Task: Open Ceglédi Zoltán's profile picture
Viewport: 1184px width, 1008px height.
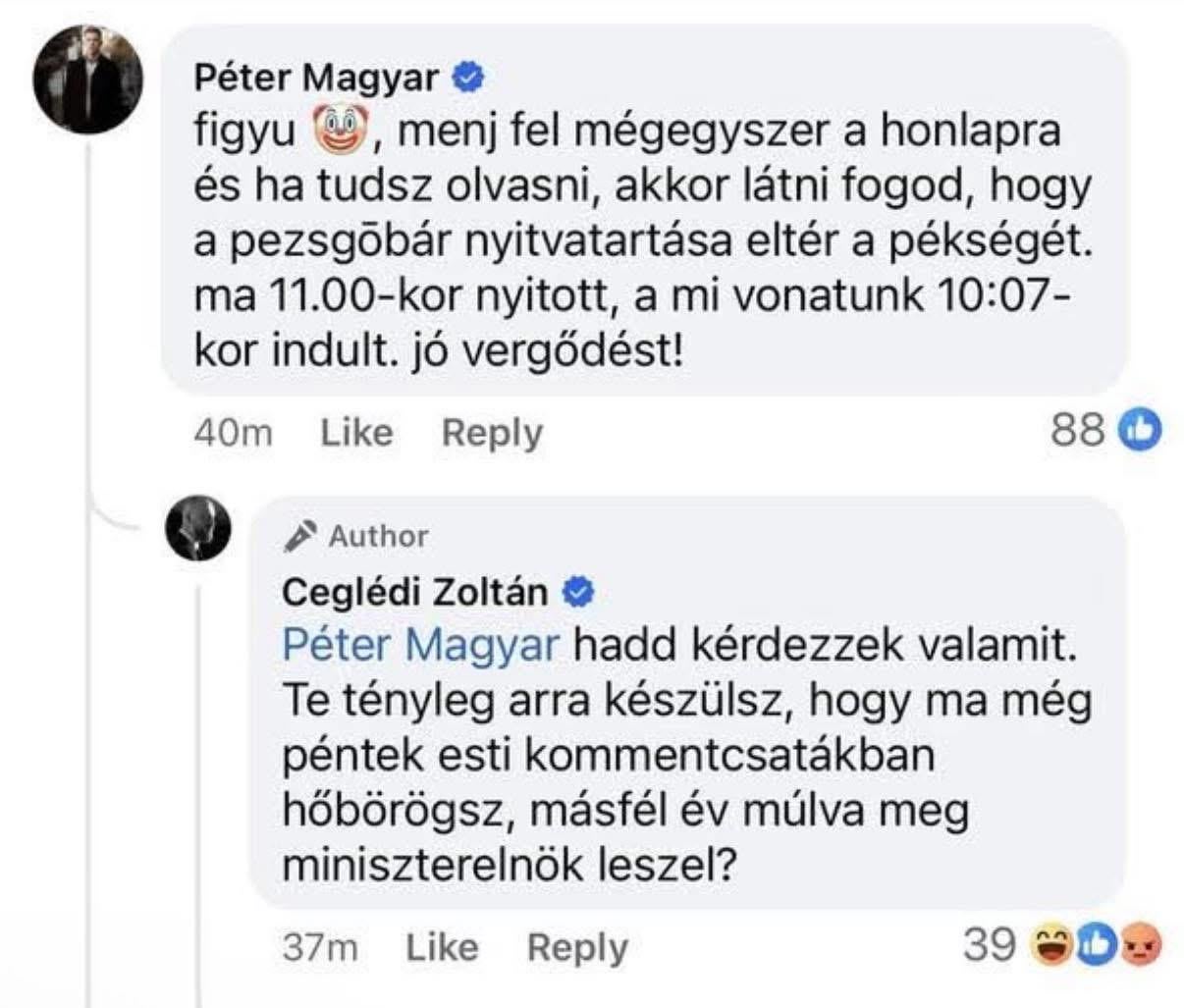Action: pos(198,528)
